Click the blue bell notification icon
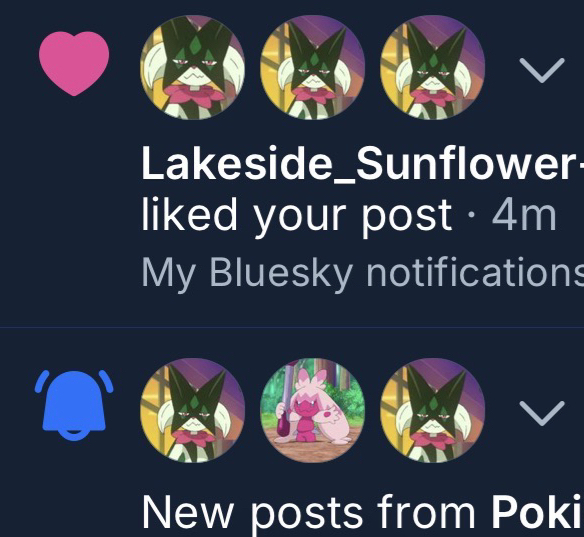 pyautogui.click(x=74, y=405)
